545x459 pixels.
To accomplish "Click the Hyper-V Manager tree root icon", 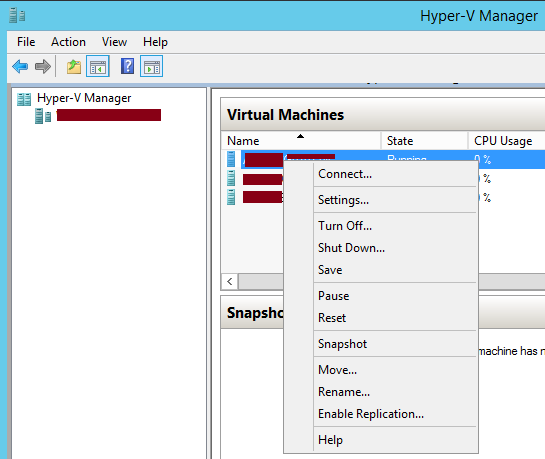I will [24, 99].
